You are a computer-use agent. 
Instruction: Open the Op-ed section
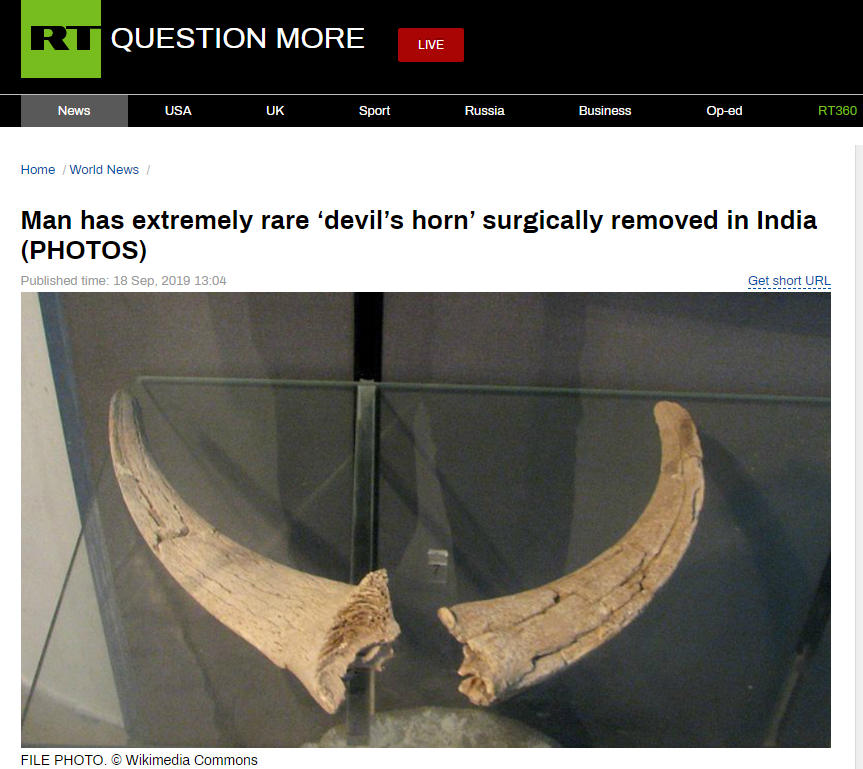[724, 111]
